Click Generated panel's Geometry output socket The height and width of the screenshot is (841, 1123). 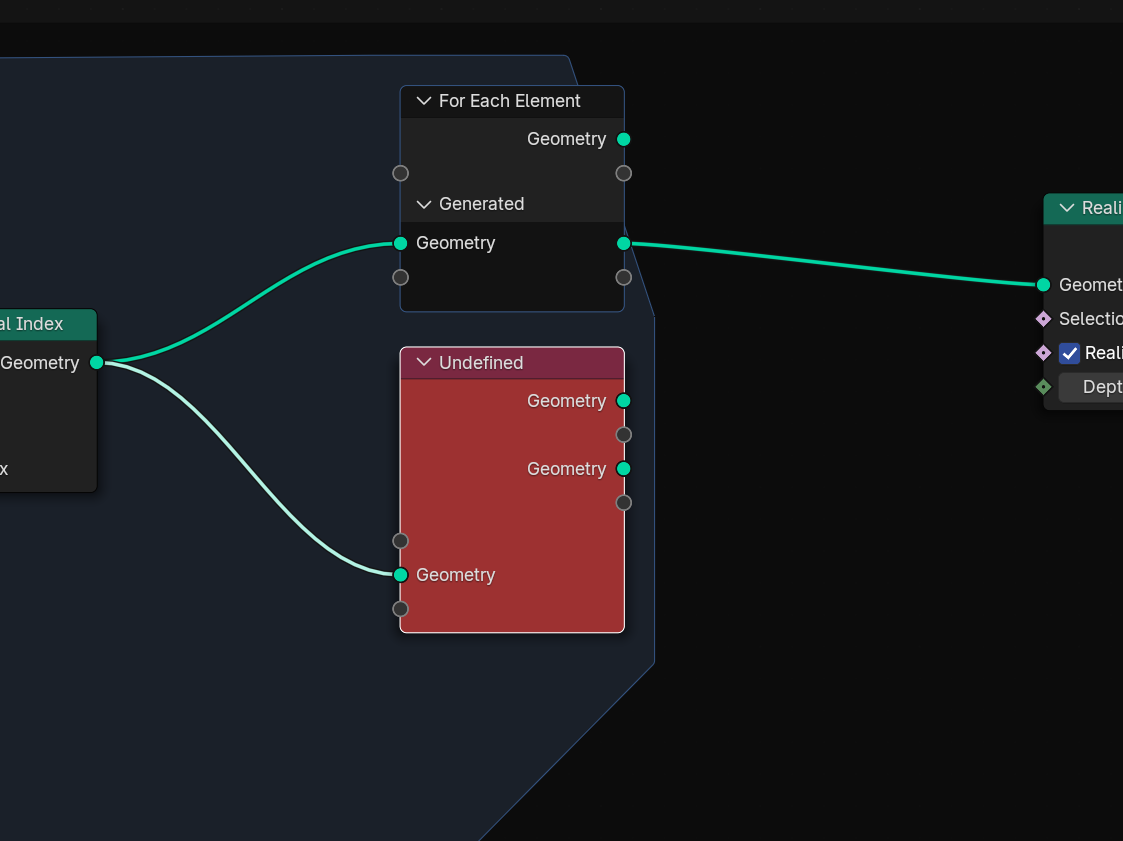pos(624,244)
